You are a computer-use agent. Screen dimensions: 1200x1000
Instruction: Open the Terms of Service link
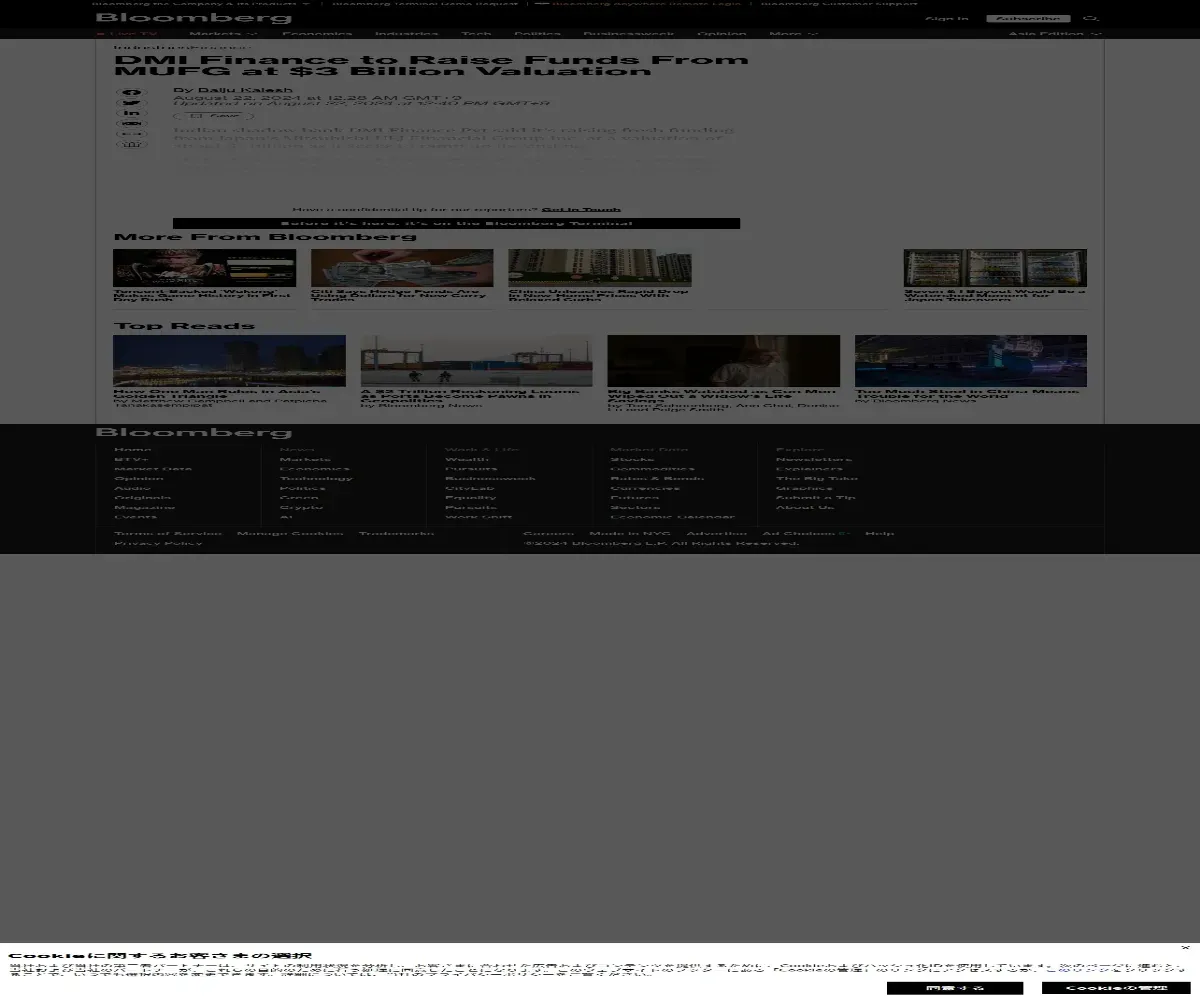coord(168,534)
